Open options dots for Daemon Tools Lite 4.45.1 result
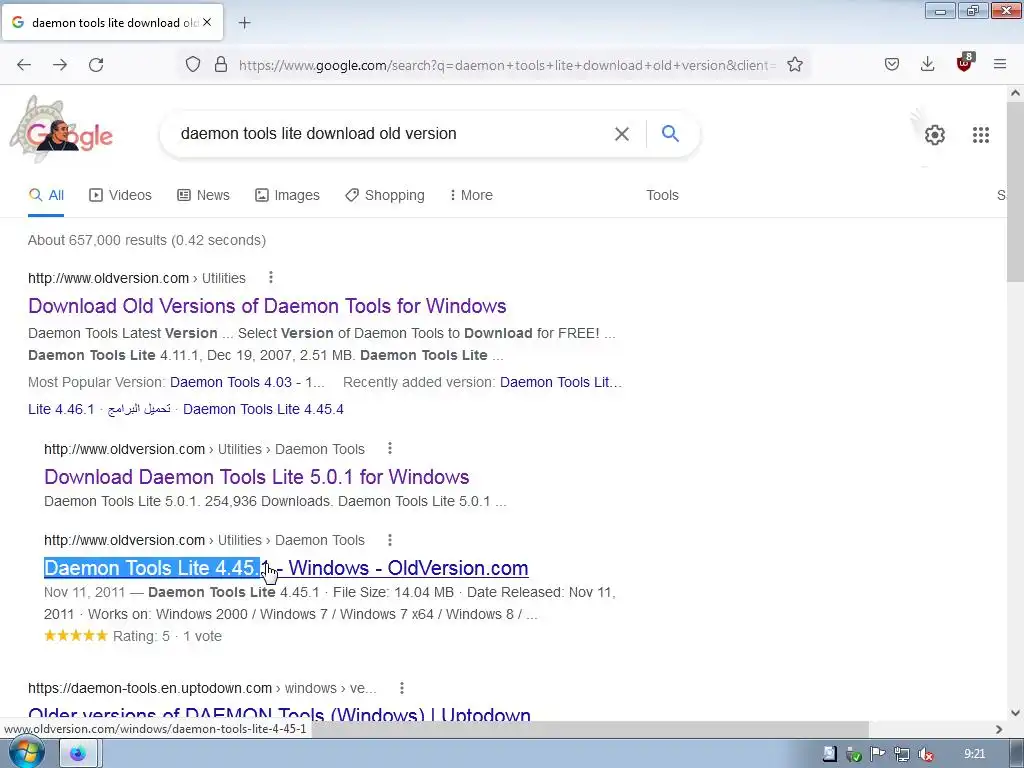 390,540
